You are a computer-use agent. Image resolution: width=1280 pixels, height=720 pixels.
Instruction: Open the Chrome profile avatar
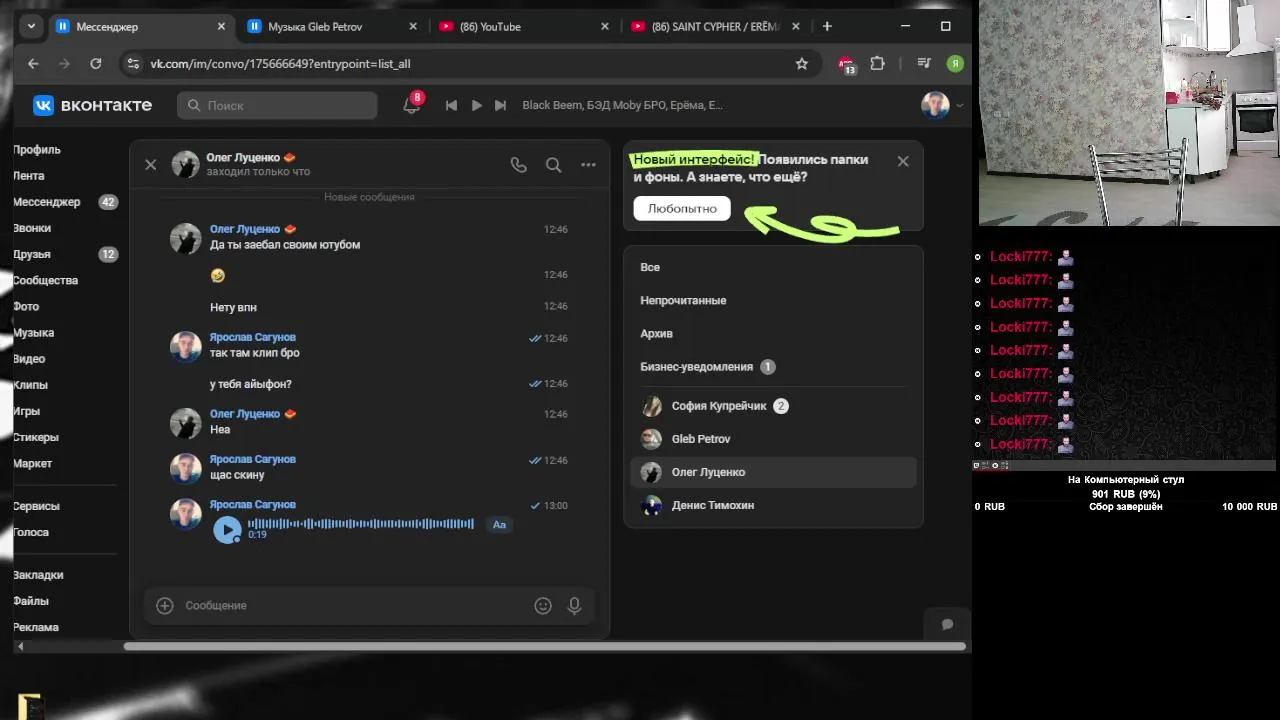click(955, 63)
